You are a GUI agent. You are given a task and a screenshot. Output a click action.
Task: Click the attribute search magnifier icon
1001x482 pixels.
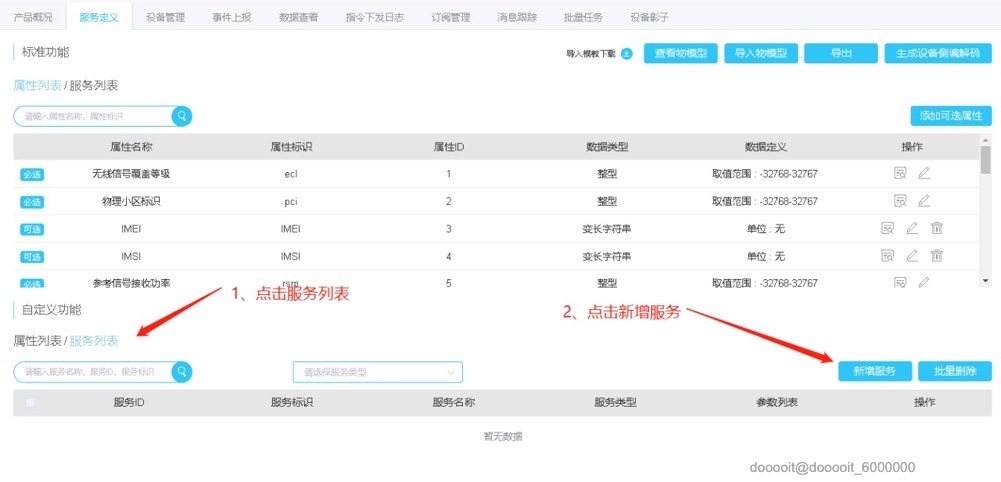point(182,116)
